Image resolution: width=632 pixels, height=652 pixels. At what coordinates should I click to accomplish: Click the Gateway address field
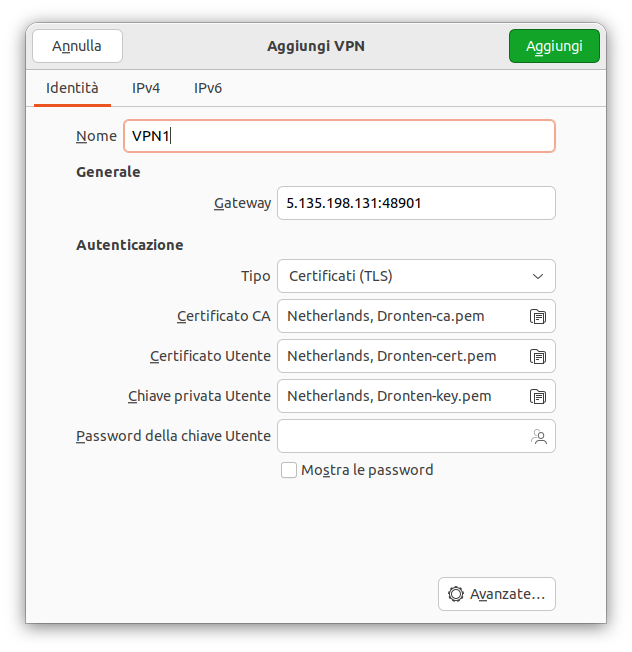[x=416, y=203]
